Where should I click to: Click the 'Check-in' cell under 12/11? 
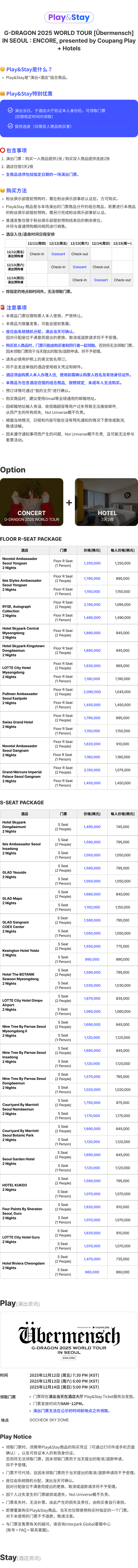(37, 254)
